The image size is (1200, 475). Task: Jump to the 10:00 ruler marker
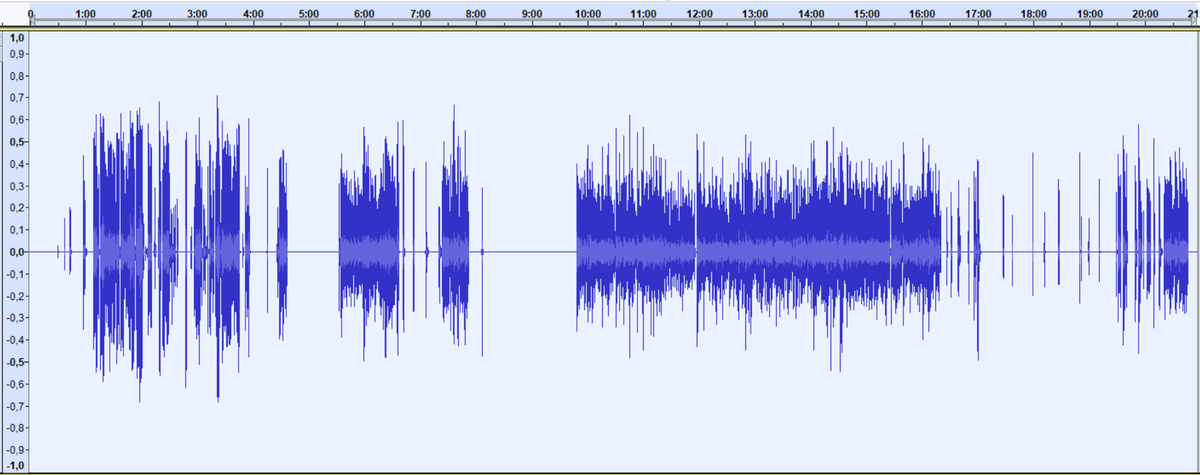click(588, 15)
